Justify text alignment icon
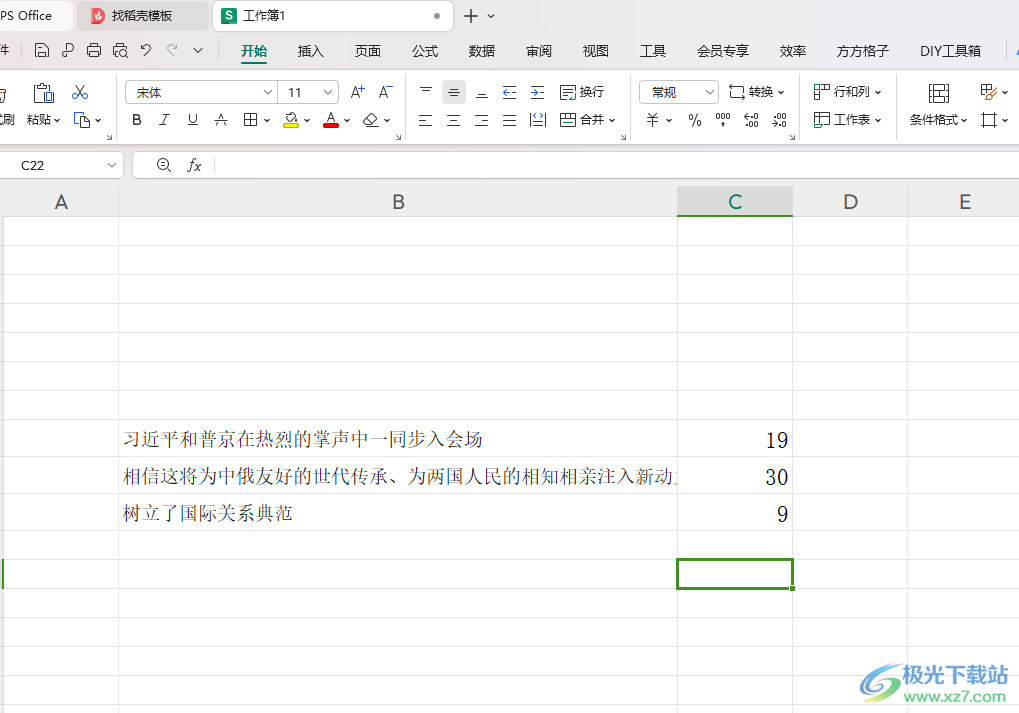 [x=510, y=120]
